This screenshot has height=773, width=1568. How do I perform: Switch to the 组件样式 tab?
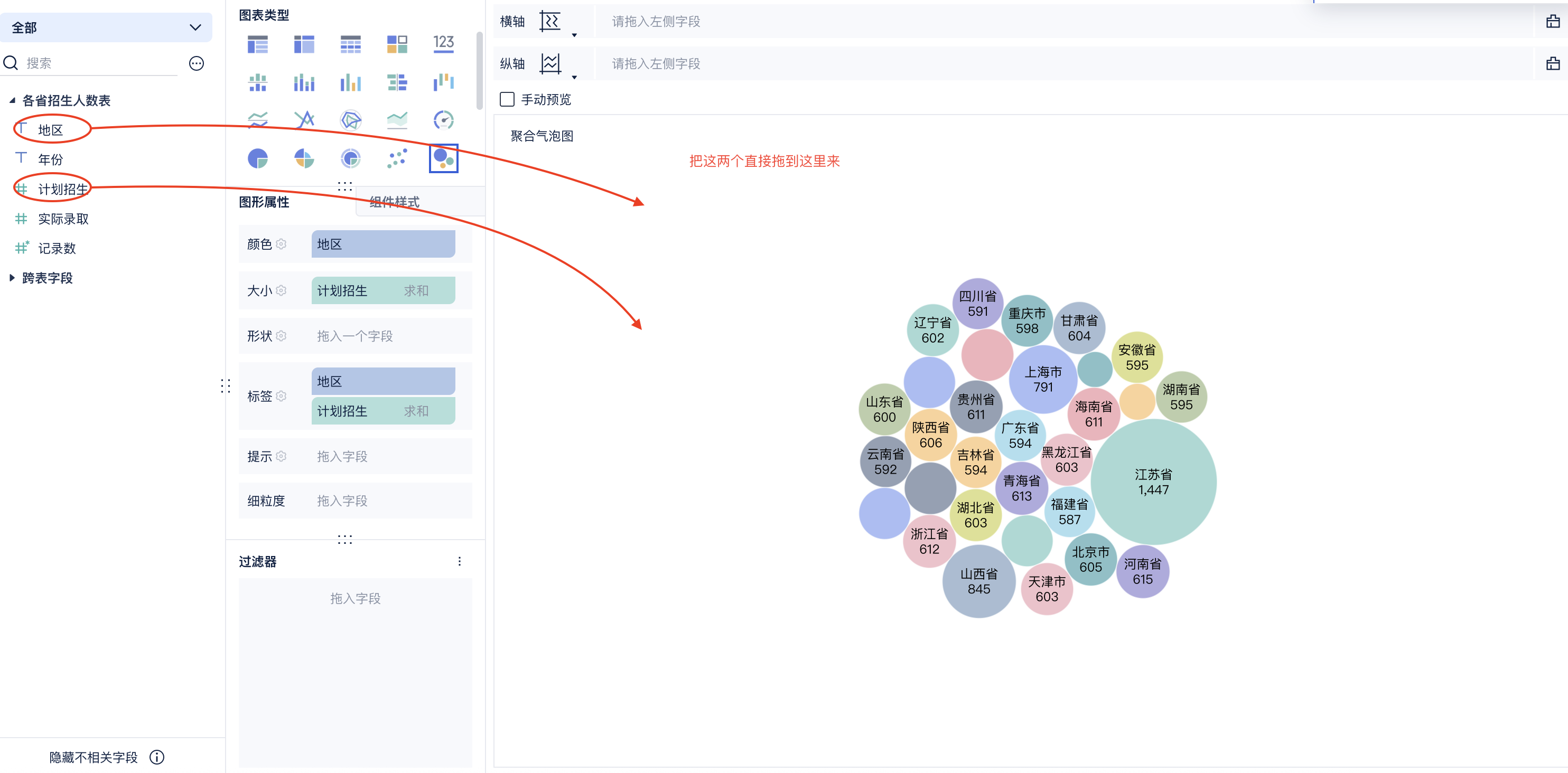pos(395,202)
